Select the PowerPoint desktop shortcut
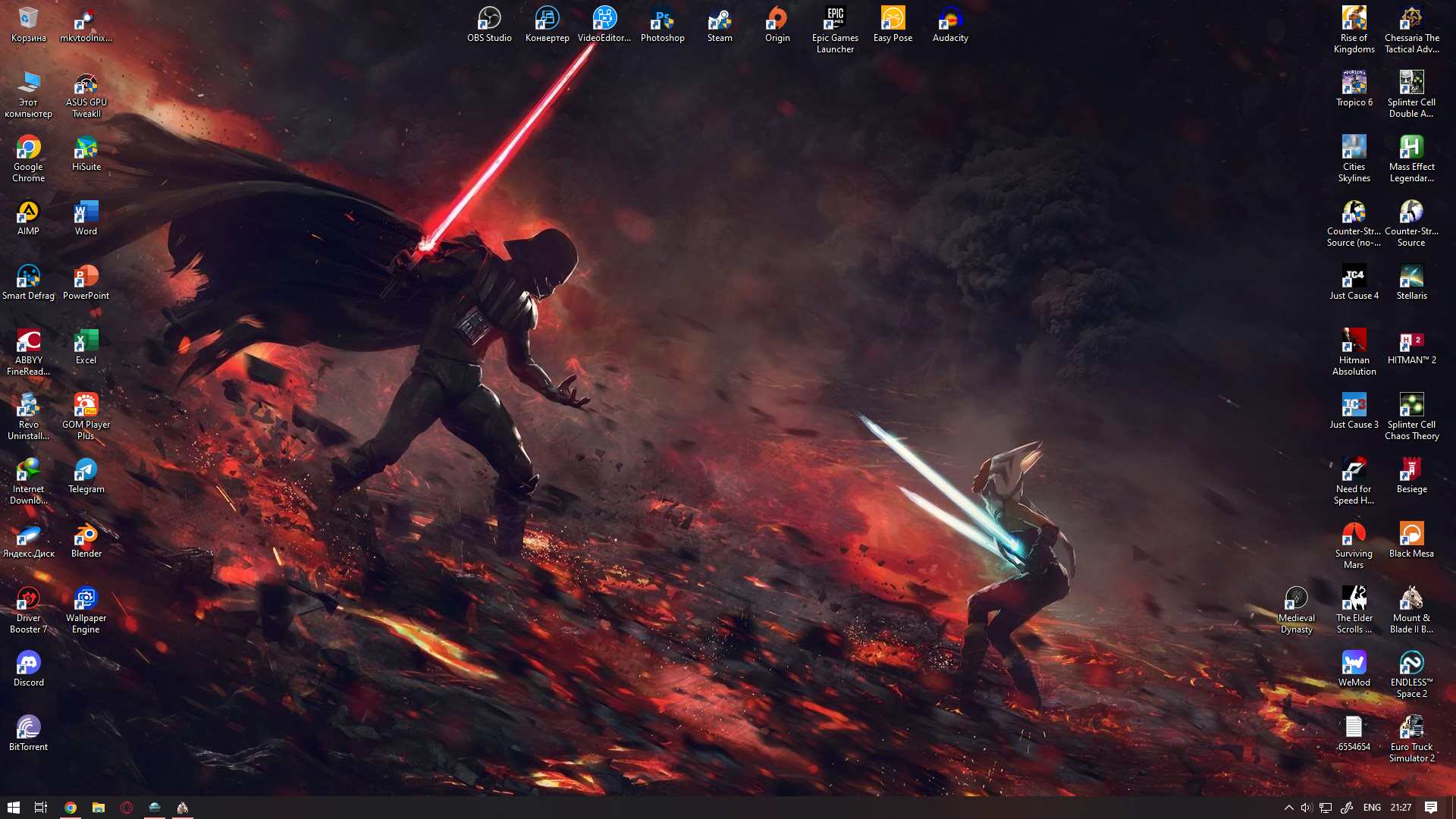 86,282
